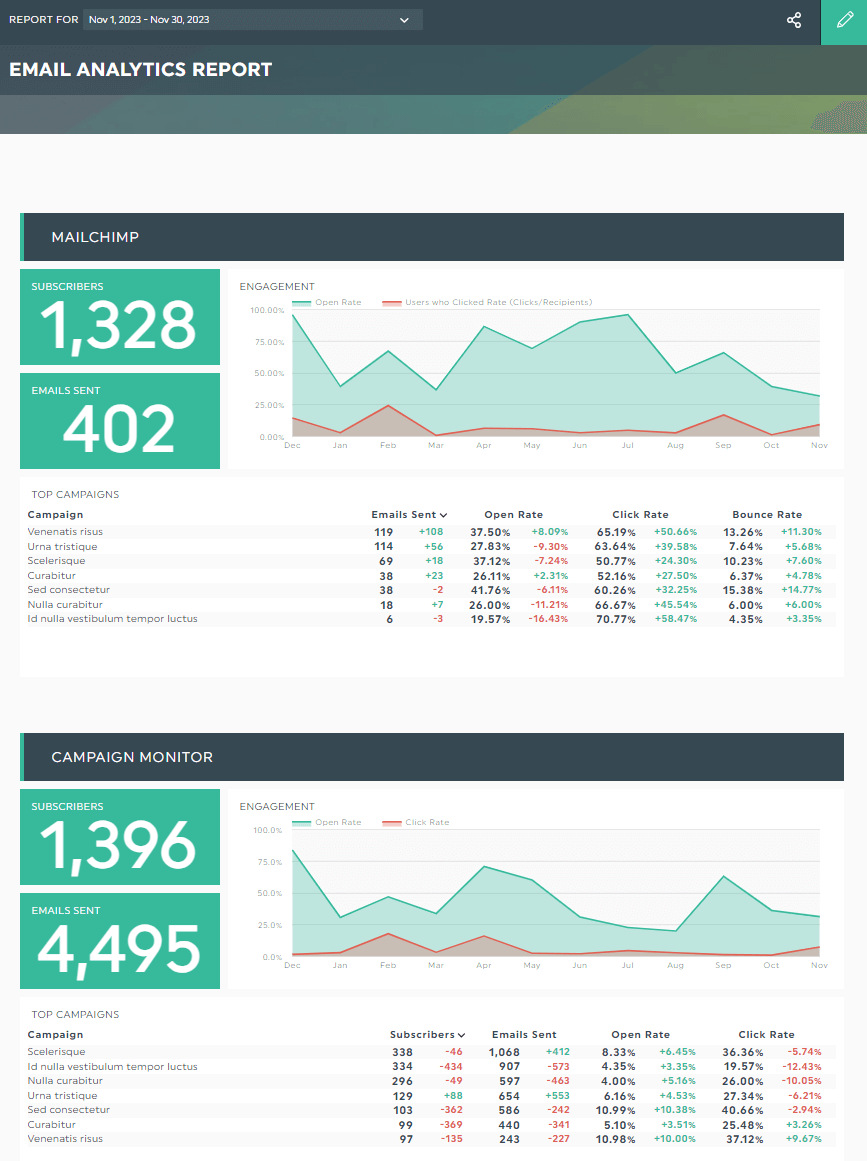The image size is (867, 1161).
Task: Select Nulla curabitur in Mailchimp campaigns
Action: [65, 604]
